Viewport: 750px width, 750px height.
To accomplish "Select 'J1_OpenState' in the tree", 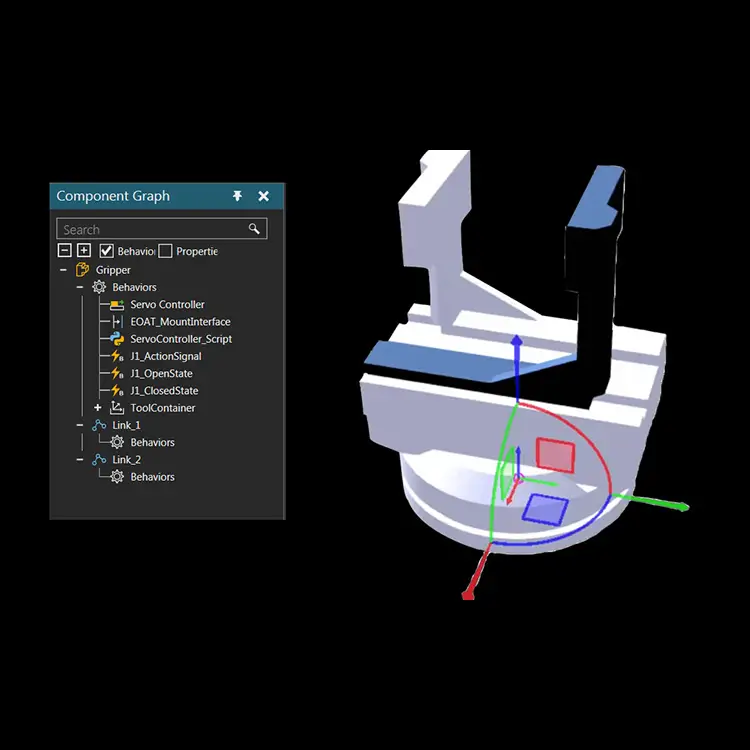I will 162,374.
